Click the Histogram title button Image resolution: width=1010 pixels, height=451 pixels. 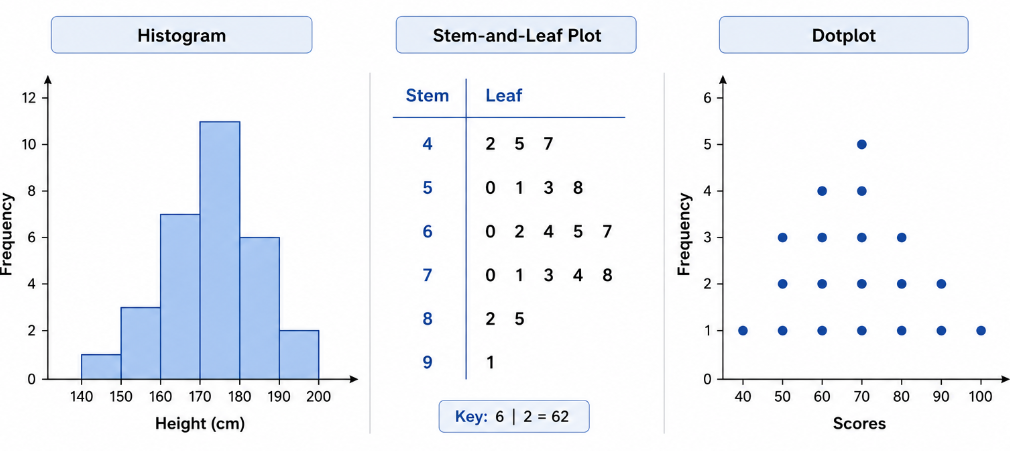(182, 35)
